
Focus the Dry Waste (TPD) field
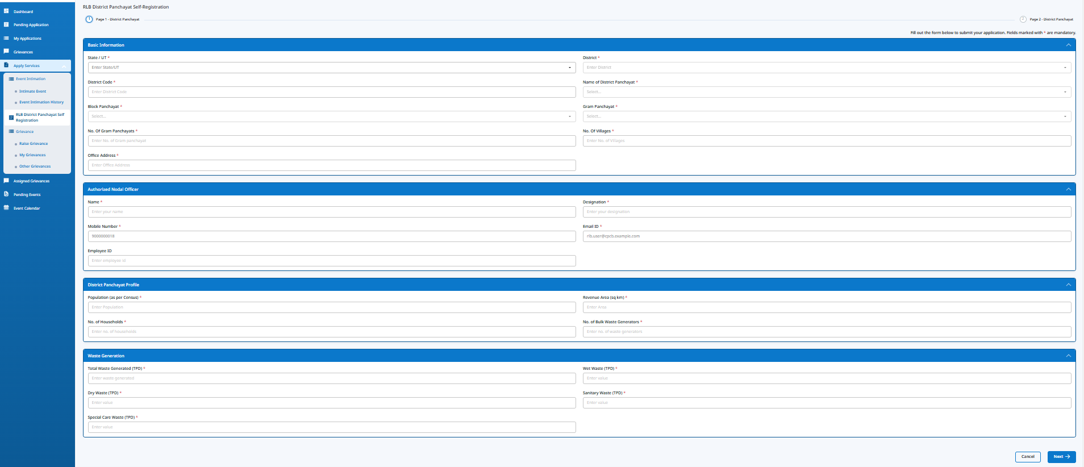tap(332, 403)
